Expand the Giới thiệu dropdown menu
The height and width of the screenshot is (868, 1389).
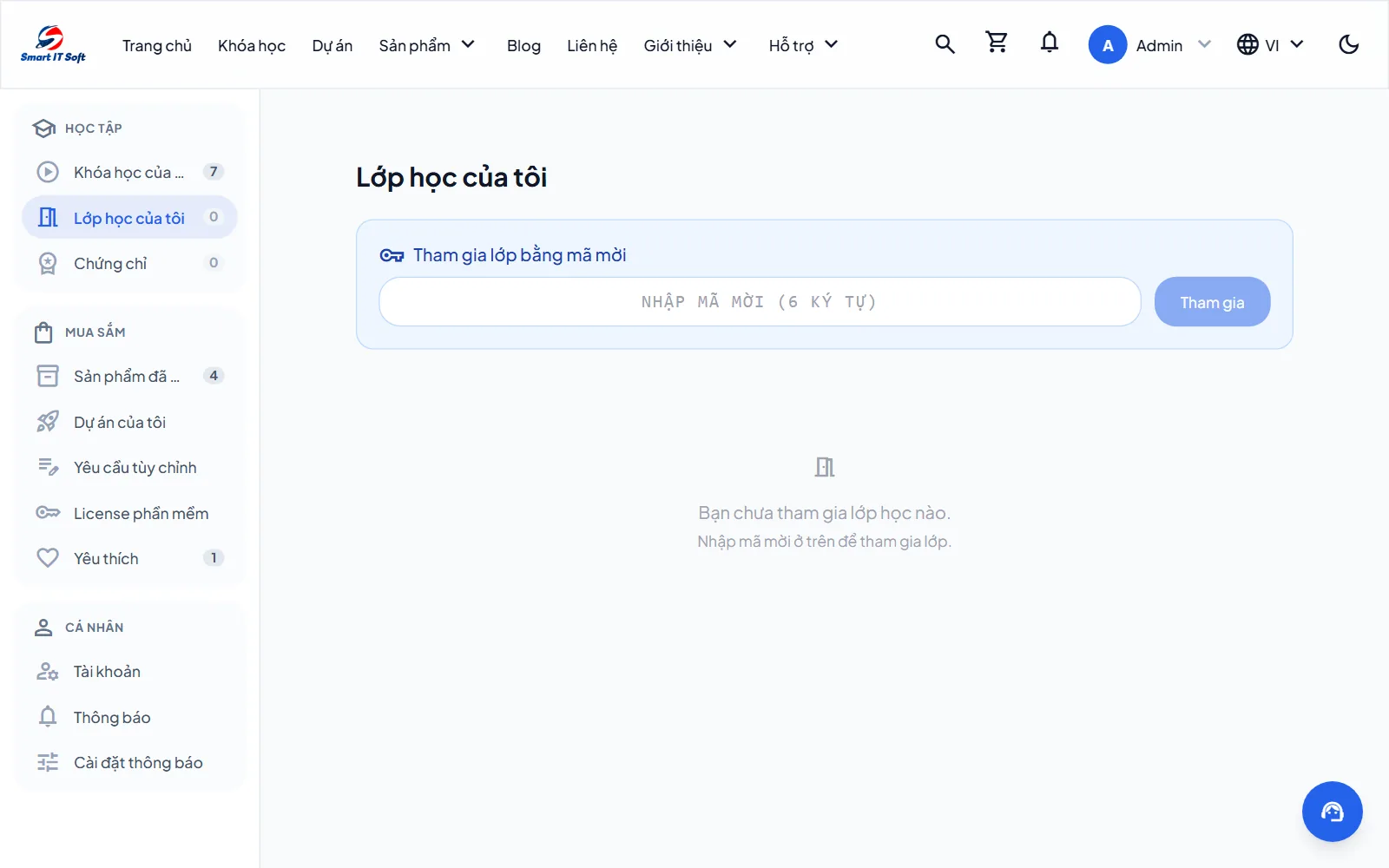(690, 45)
